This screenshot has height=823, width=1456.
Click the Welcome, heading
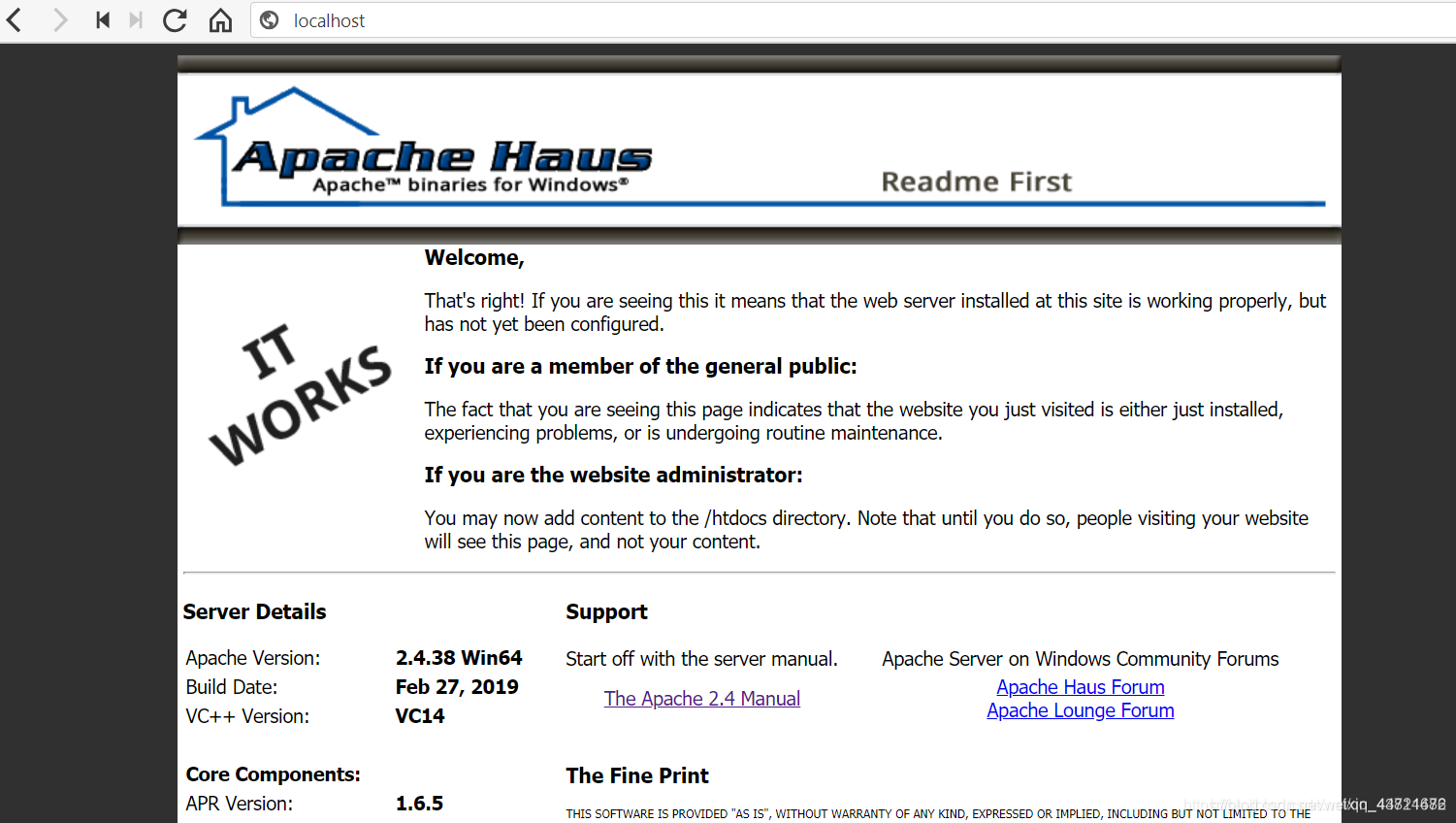[474, 258]
